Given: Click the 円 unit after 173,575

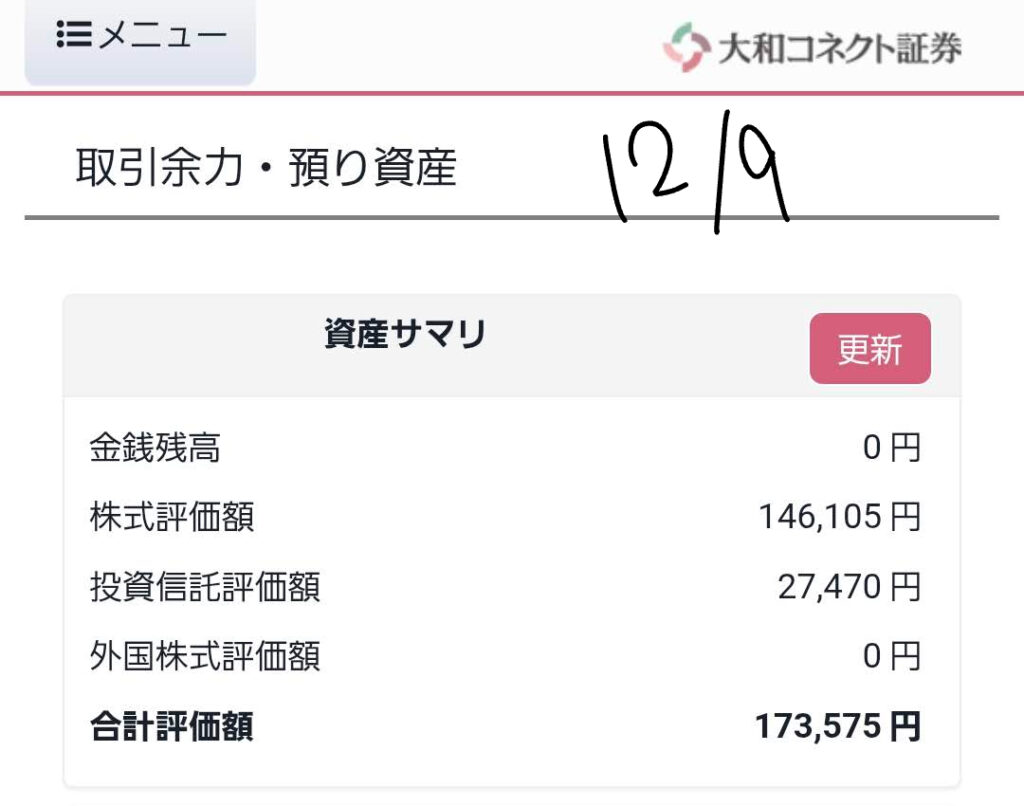Looking at the screenshot, I should tap(905, 727).
